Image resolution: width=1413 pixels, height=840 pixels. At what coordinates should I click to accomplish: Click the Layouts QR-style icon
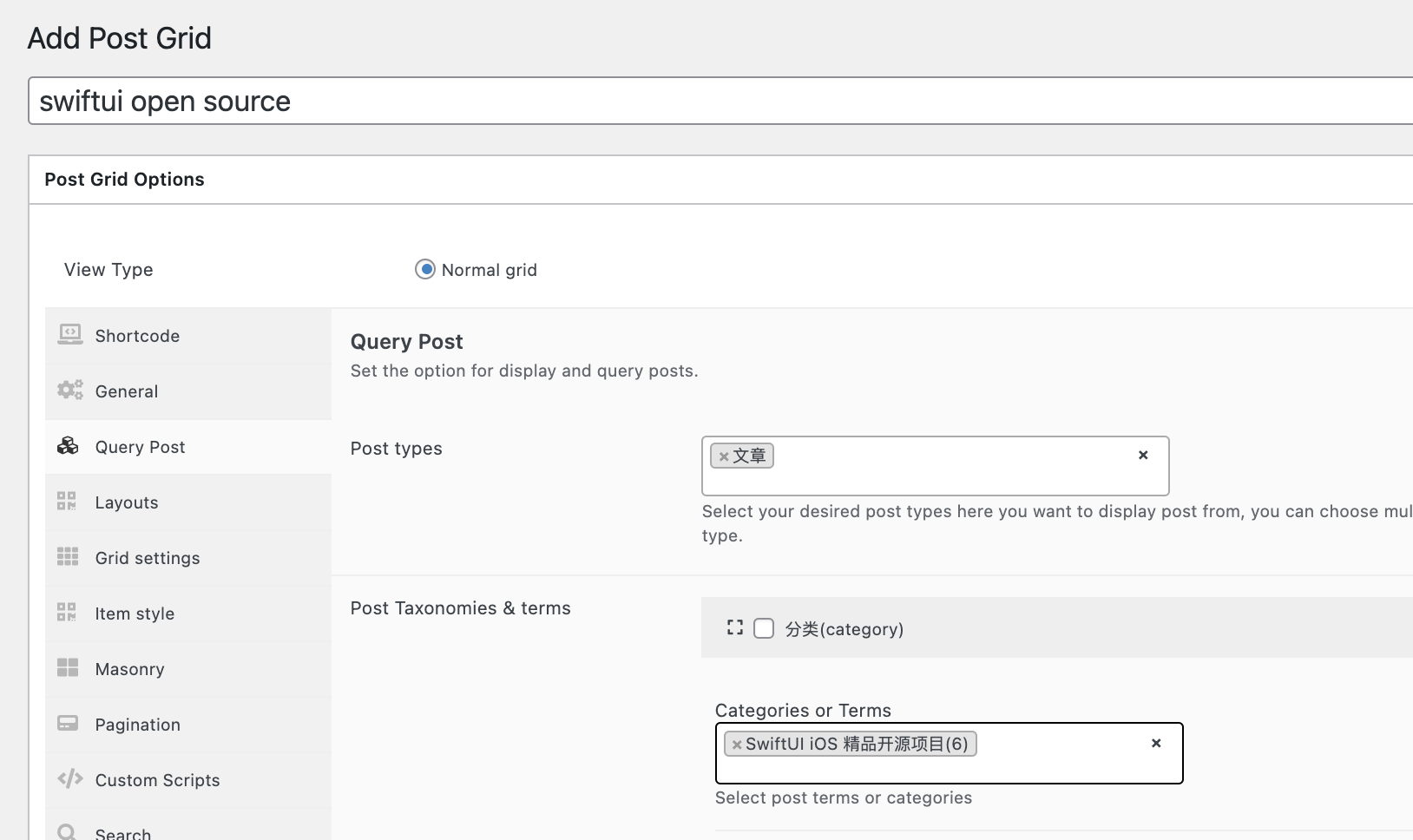click(67, 502)
